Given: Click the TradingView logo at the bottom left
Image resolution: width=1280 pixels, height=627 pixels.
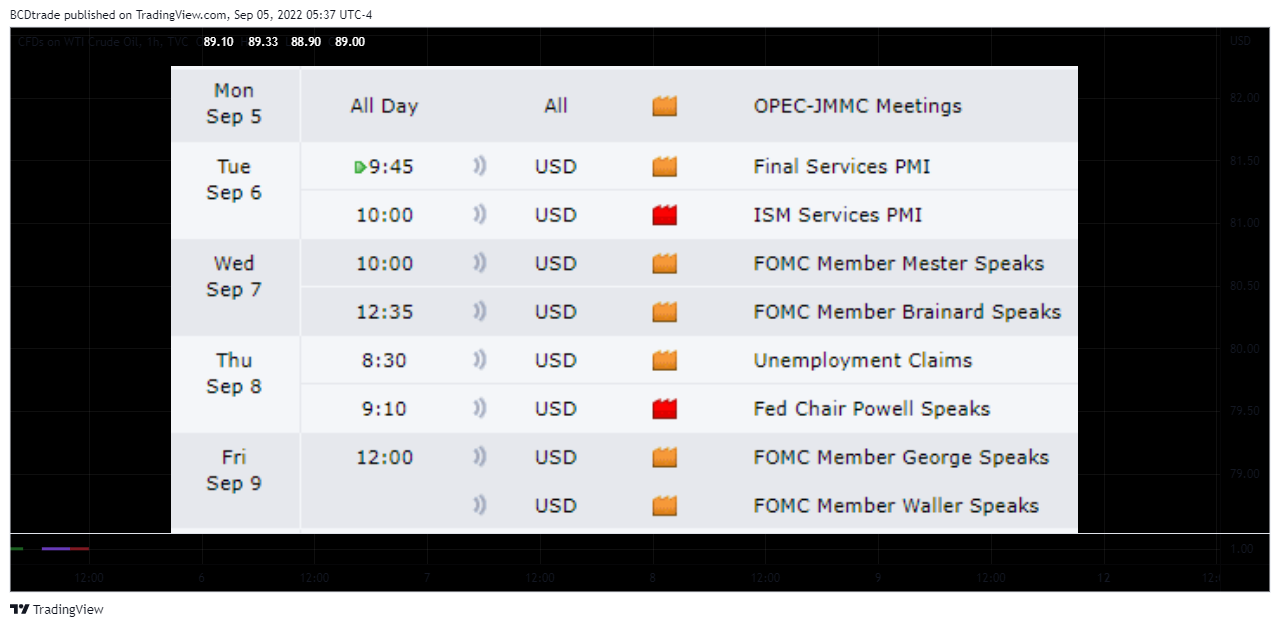Looking at the screenshot, I should point(57,609).
